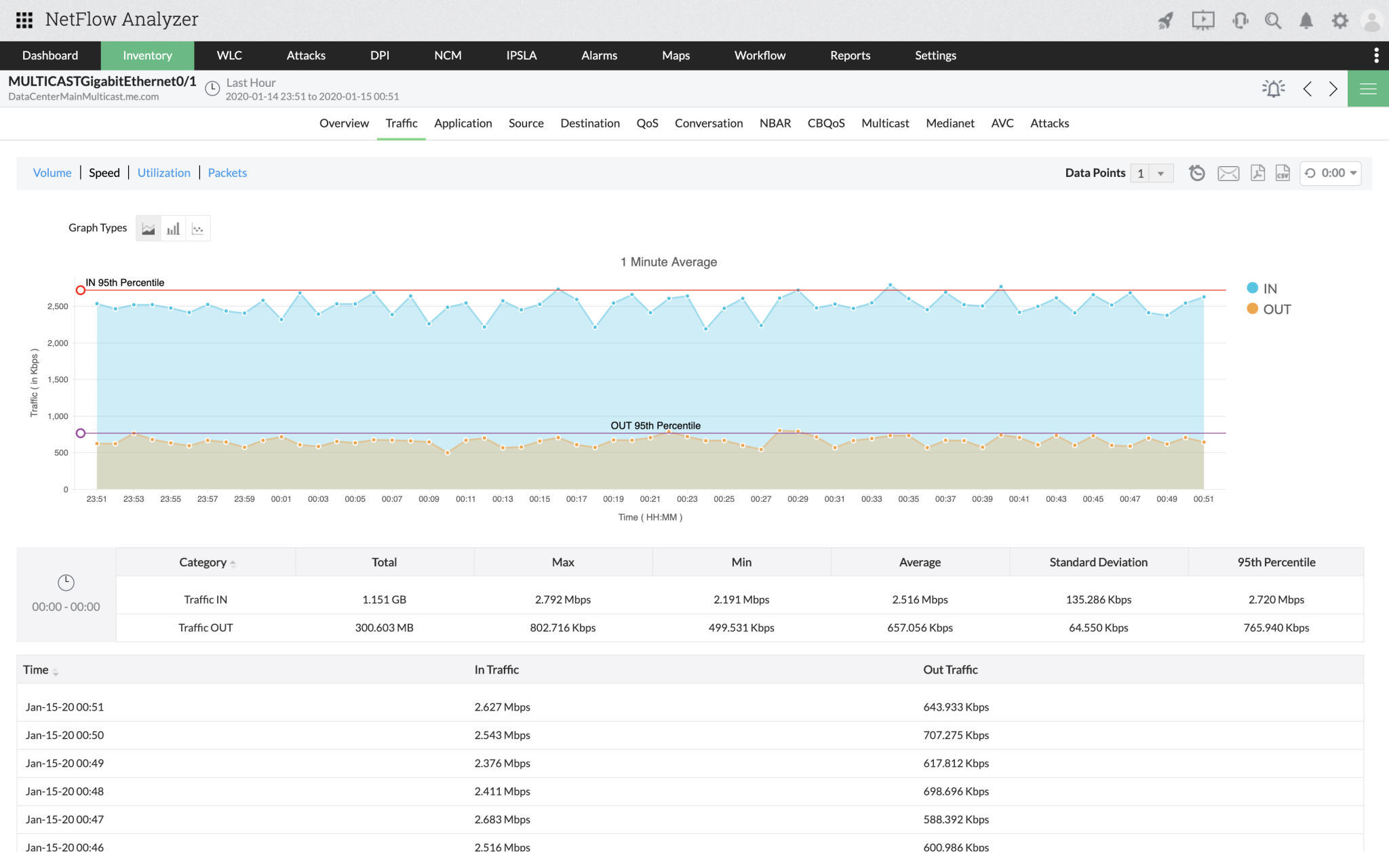The height and width of the screenshot is (868, 1389).
Task: Open the Reports menu
Action: (x=850, y=55)
